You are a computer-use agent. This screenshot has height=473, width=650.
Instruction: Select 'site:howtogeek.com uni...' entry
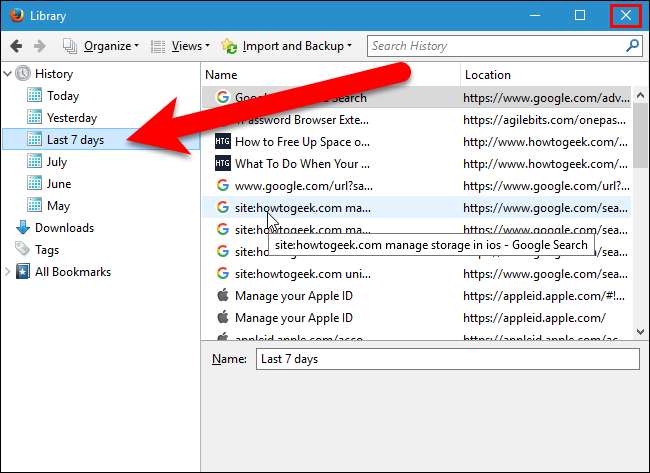pos(303,274)
